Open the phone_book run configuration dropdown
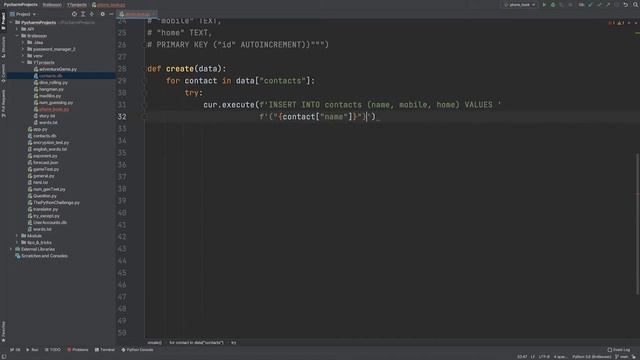This screenshot has width=640, height=360. coord(520,4)
